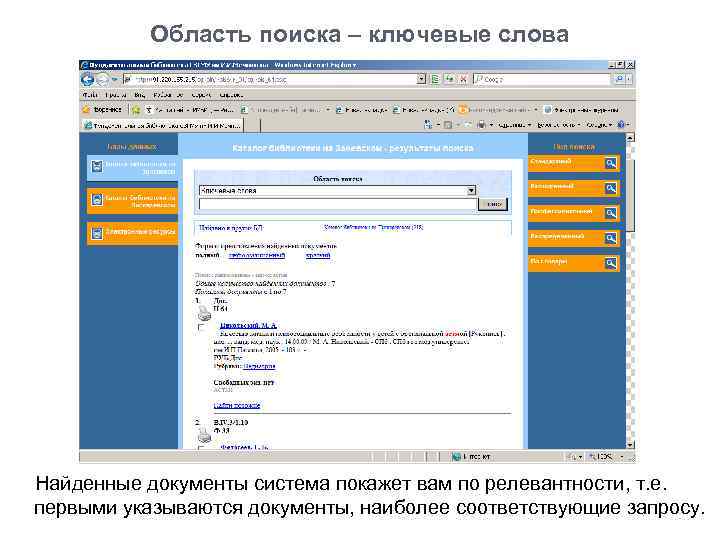Image resolution: width=720 pixels, height=540 pixels.
Task: Click the browser Forward arrow button
Action: (102, 80)
